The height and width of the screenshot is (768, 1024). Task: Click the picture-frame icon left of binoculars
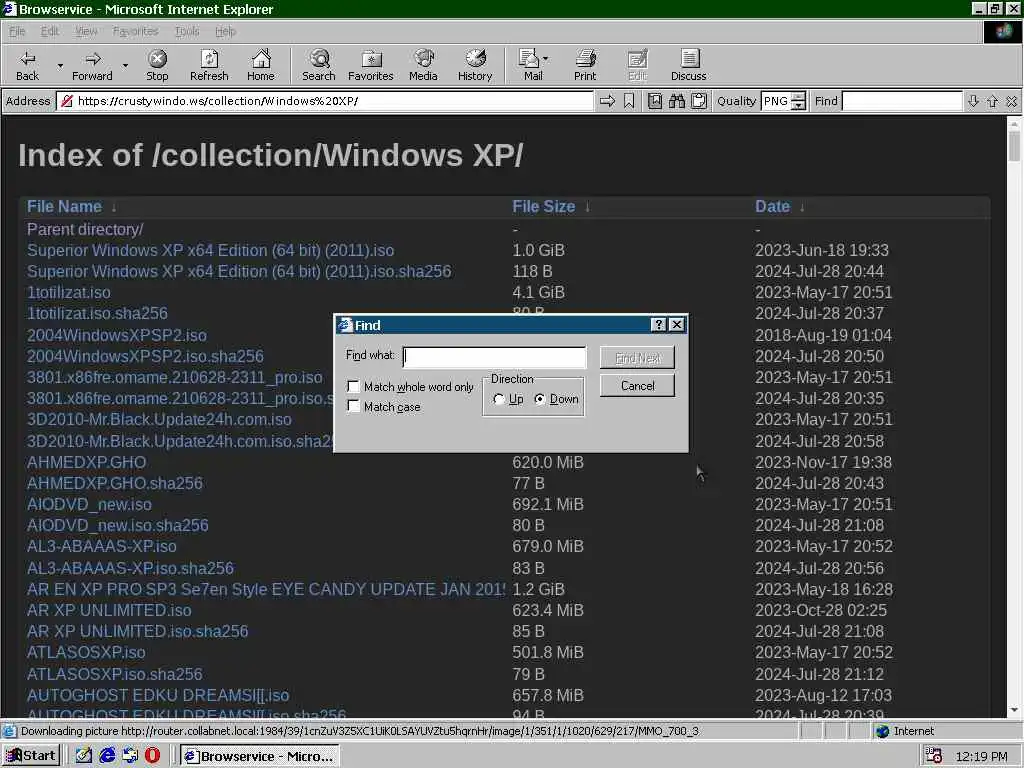(654, 101)
